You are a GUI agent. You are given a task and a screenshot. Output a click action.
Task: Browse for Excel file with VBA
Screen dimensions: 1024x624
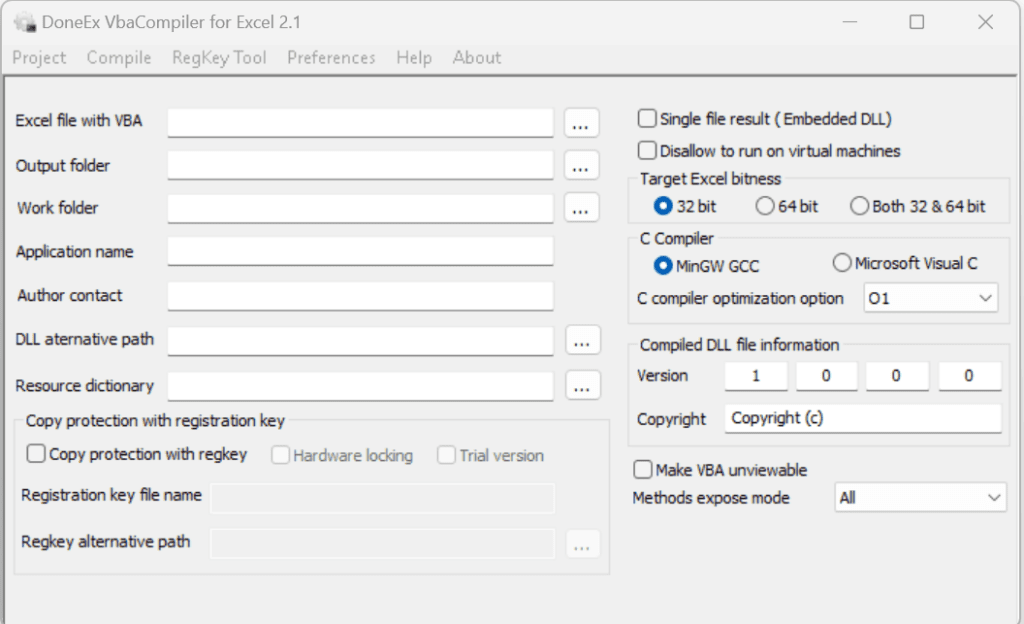582,123
